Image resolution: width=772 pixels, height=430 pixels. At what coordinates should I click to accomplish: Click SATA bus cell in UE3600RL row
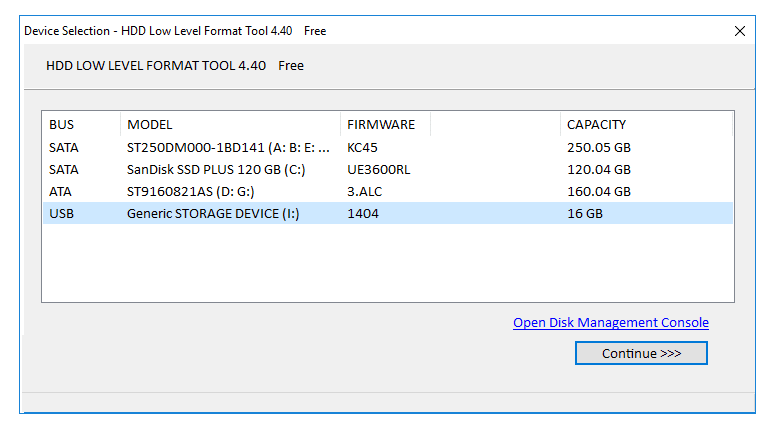64,169
